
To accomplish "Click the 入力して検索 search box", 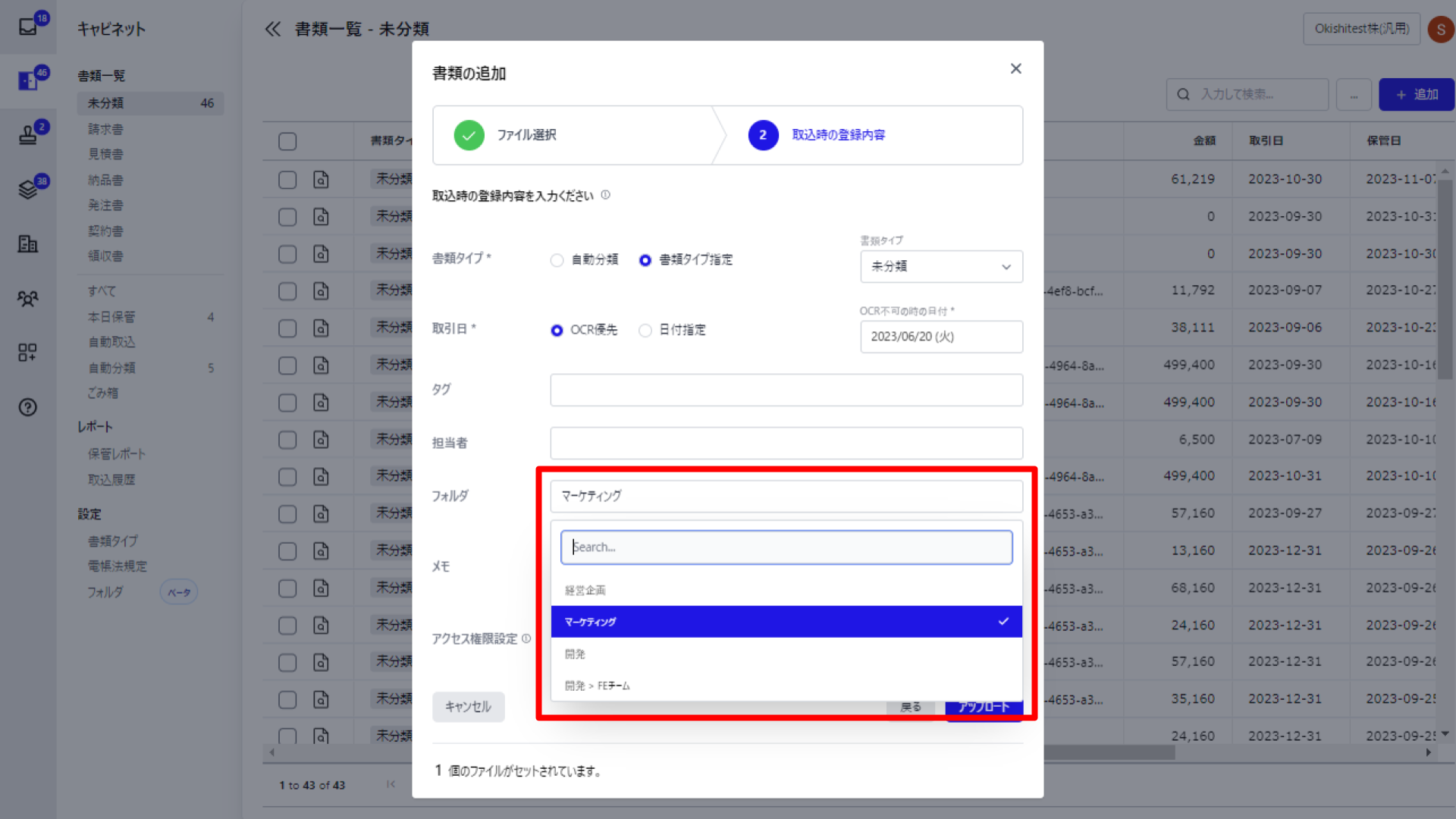I will click(x=1247, y=95).
